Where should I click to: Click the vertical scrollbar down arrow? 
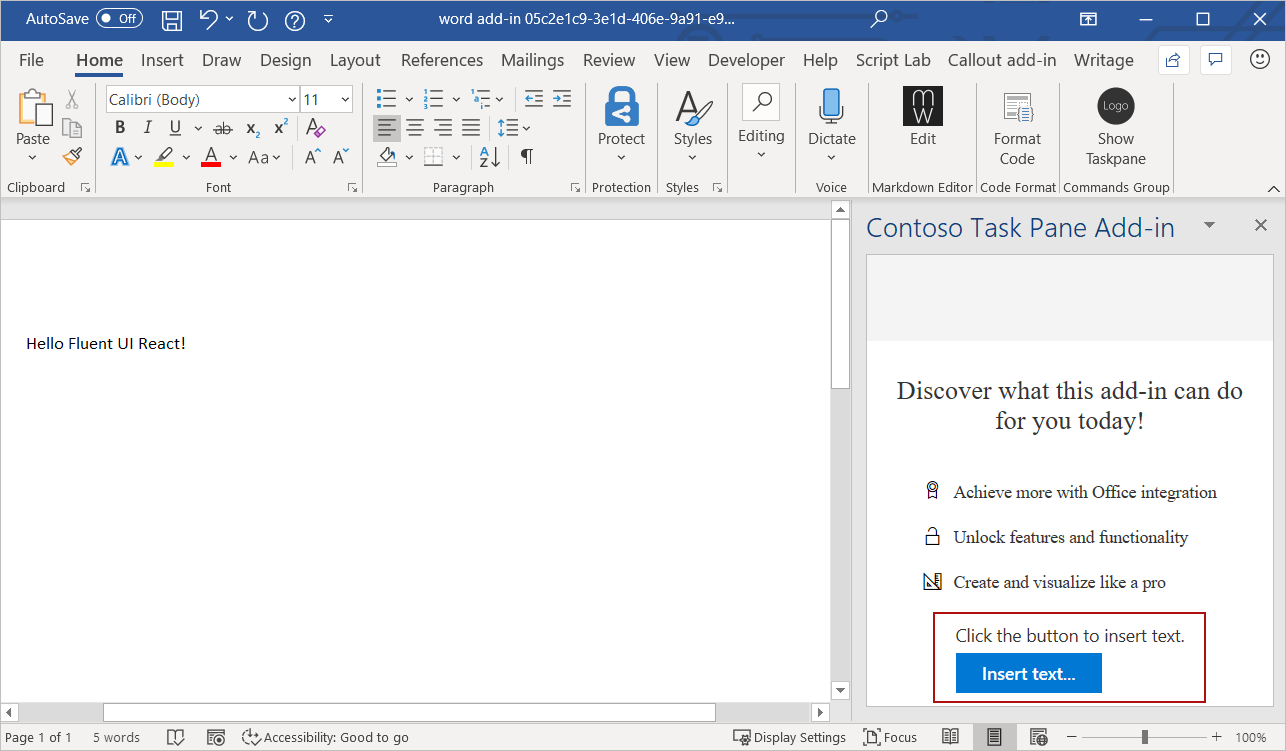coord(840,690)
